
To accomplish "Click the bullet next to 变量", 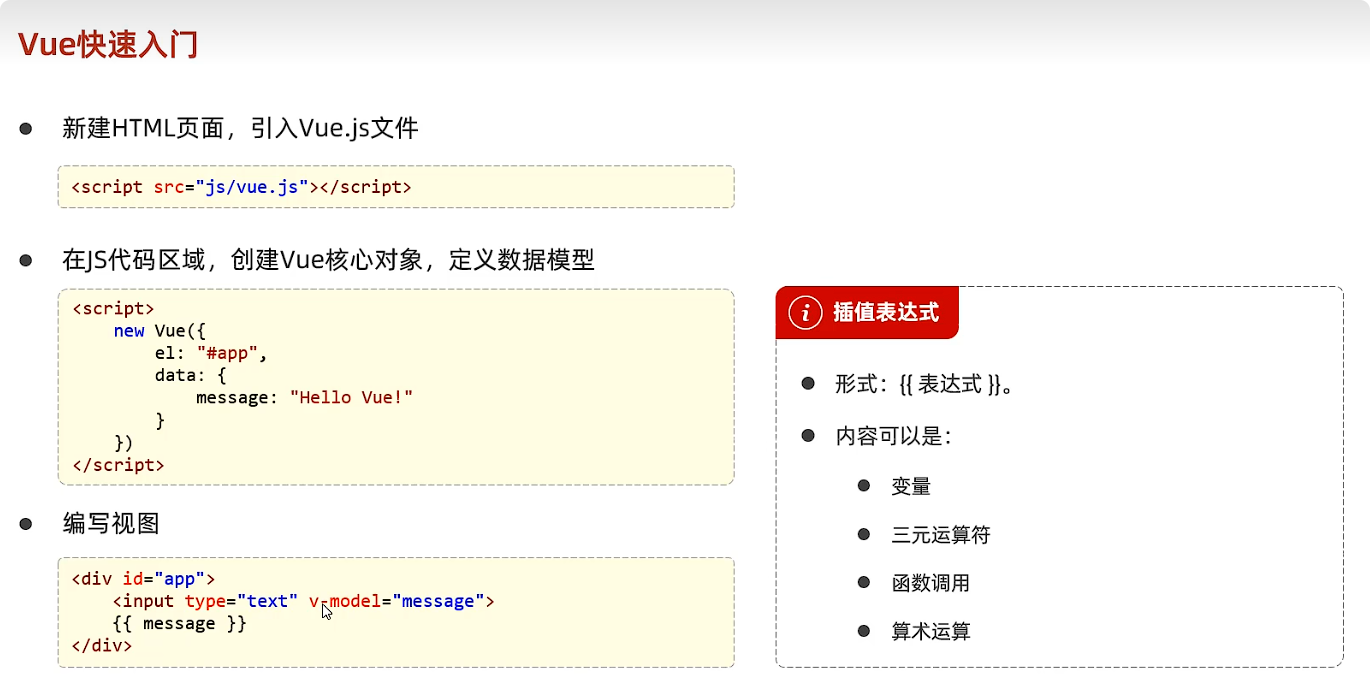I will tap(863, 486).
